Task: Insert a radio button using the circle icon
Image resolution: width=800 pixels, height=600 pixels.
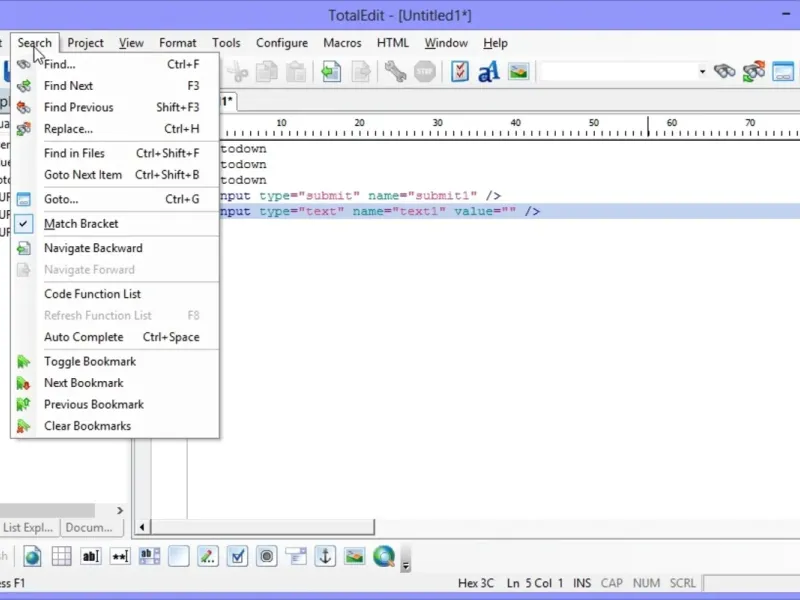Action: [x=266, y=556]
